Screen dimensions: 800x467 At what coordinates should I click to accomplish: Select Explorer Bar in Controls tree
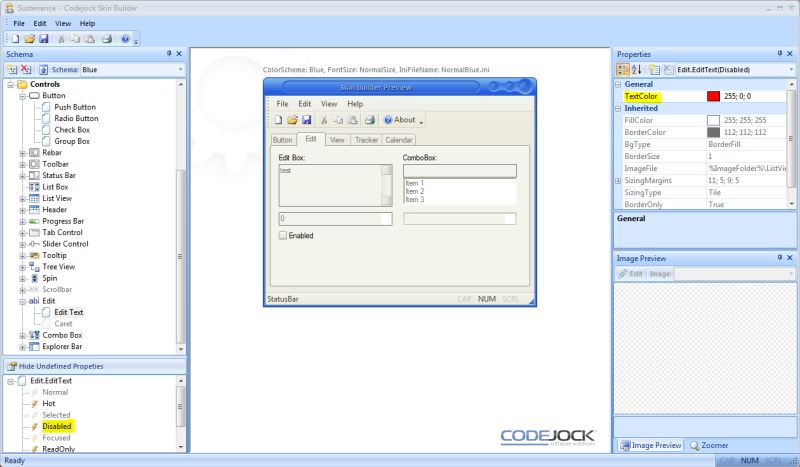(62, 347)
